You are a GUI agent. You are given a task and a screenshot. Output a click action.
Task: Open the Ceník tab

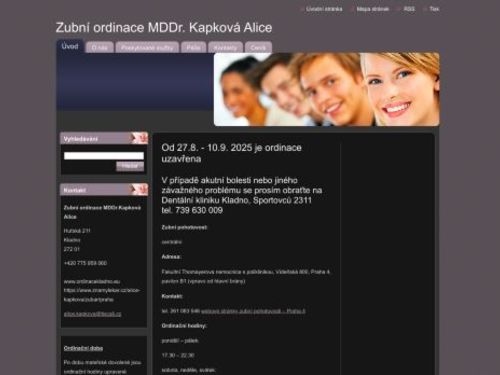click(x=258, y=48)
